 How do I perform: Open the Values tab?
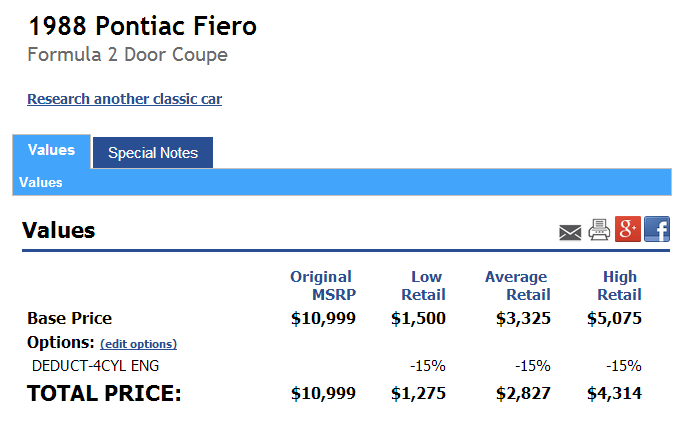coord(51,150)
